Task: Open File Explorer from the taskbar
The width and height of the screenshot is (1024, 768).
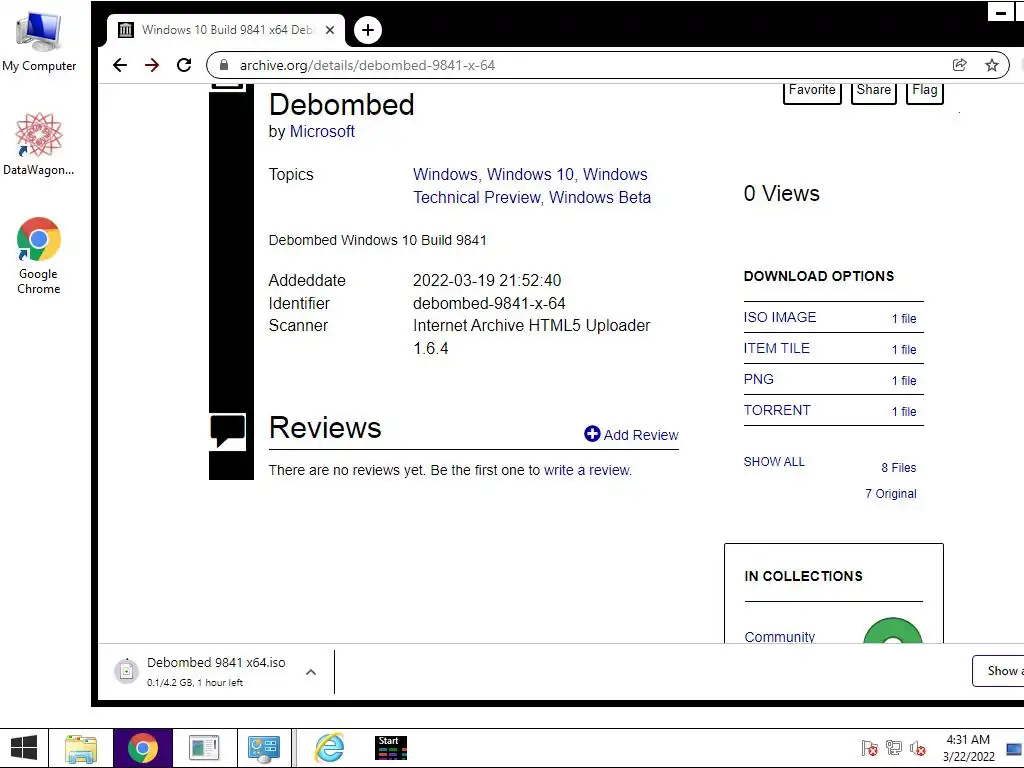Action: pos(80,748)
